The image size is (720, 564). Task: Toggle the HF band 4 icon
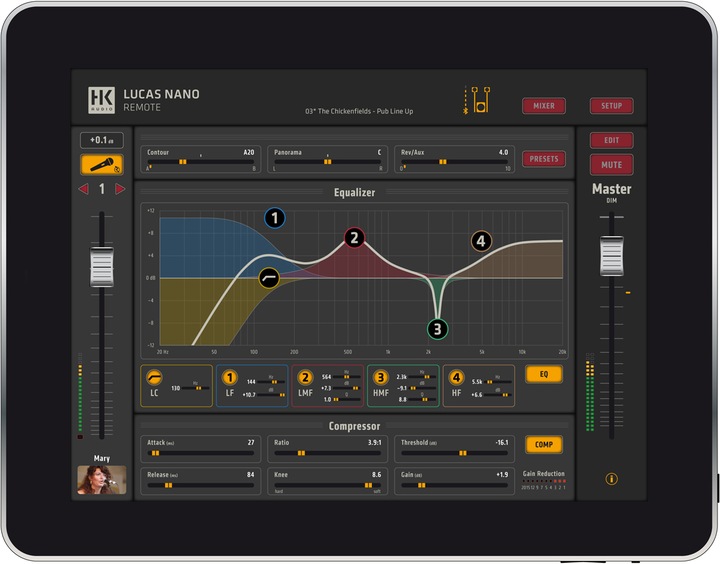coord(456,378)
